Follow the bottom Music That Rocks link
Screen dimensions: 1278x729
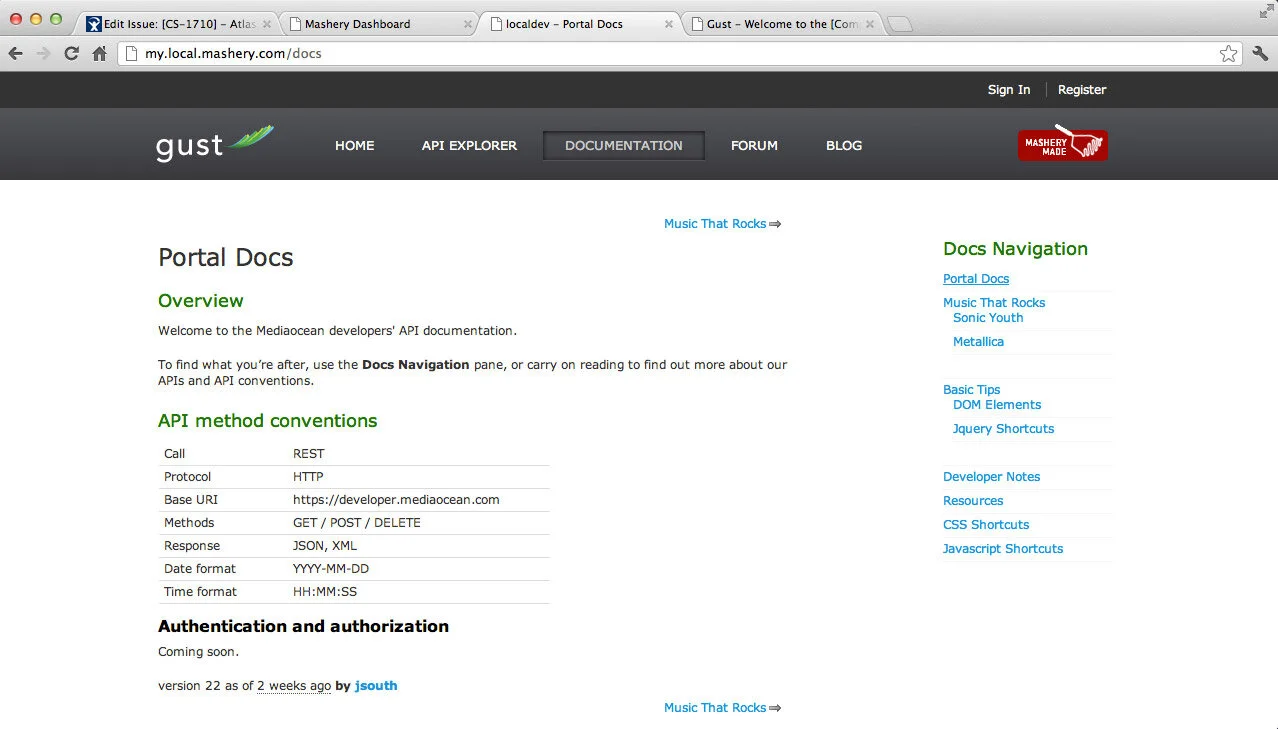[722, 708]
